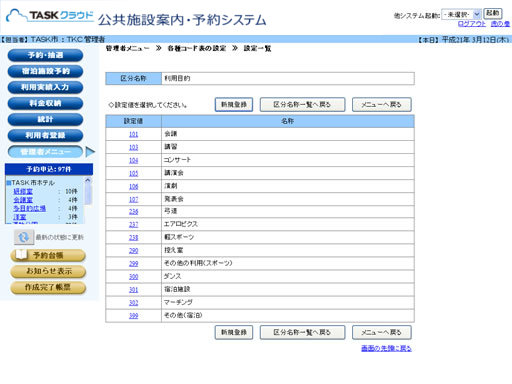Click the 各種コード表の設定 breadcrumb text

pyautogui.click(x=197, y=49)
